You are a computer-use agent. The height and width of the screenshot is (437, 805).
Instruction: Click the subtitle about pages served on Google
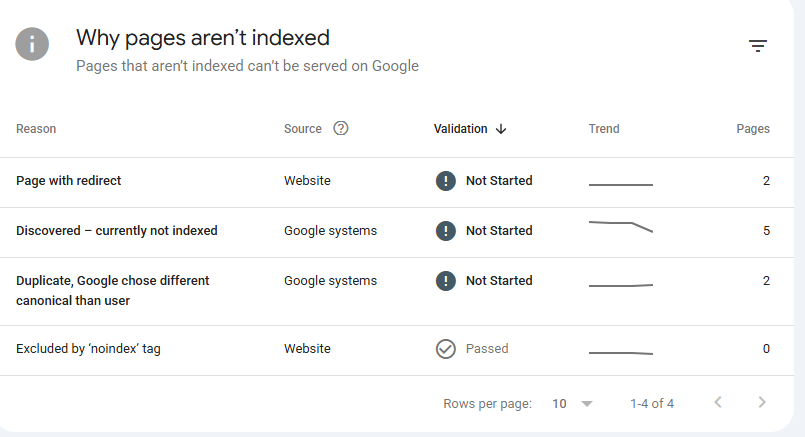pos(247,66)
